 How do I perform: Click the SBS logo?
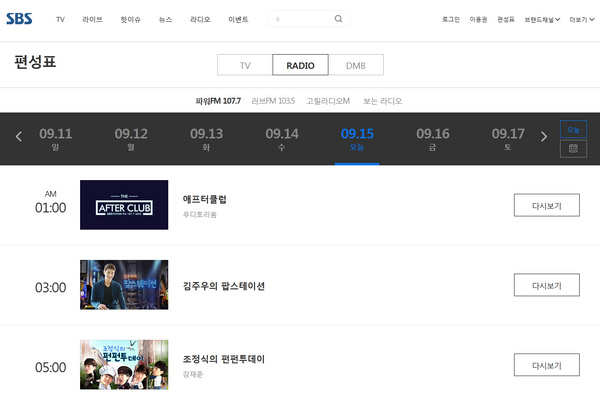[x=19, y=19]
